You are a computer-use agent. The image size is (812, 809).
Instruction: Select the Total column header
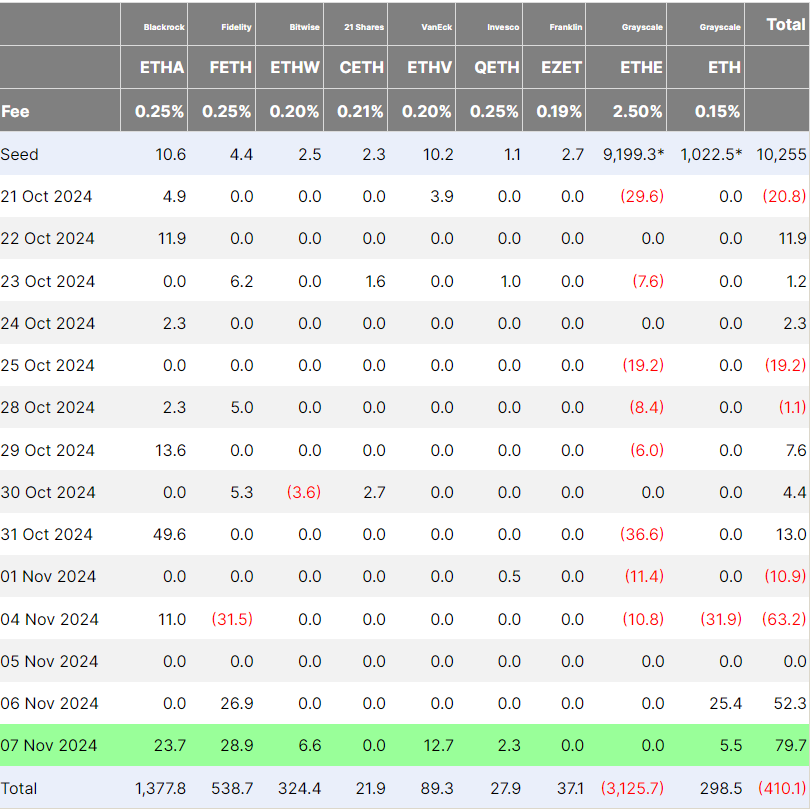786,24
